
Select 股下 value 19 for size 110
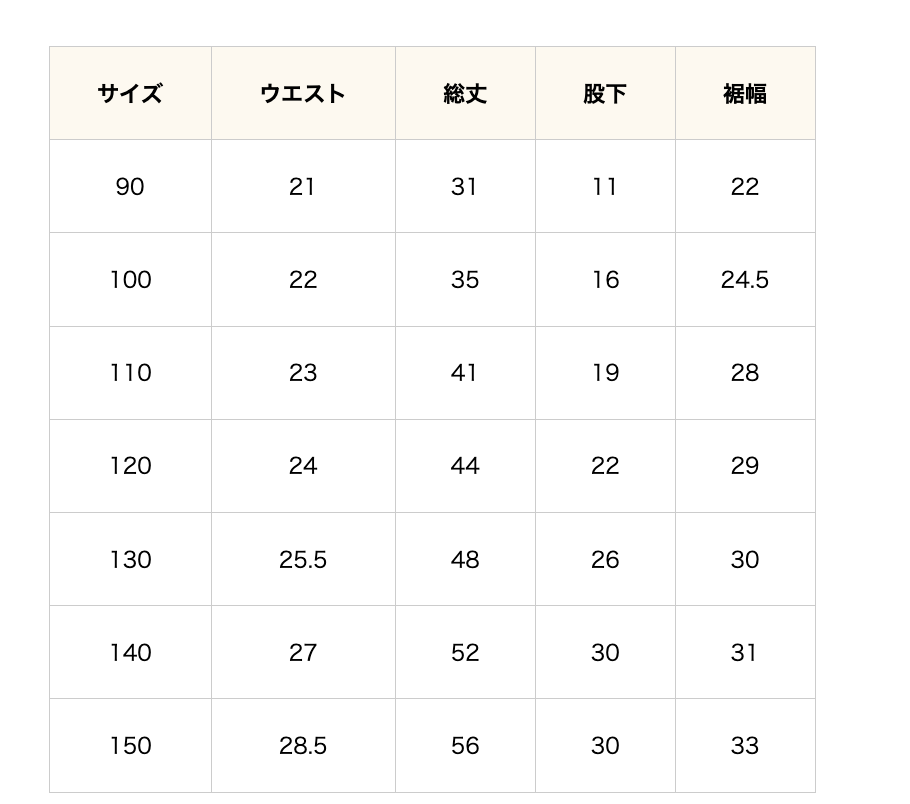[x=605, y=373]
